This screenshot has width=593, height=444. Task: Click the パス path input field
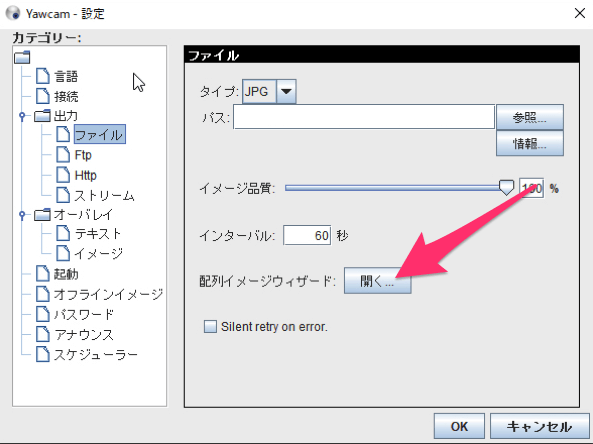point(364,117)
